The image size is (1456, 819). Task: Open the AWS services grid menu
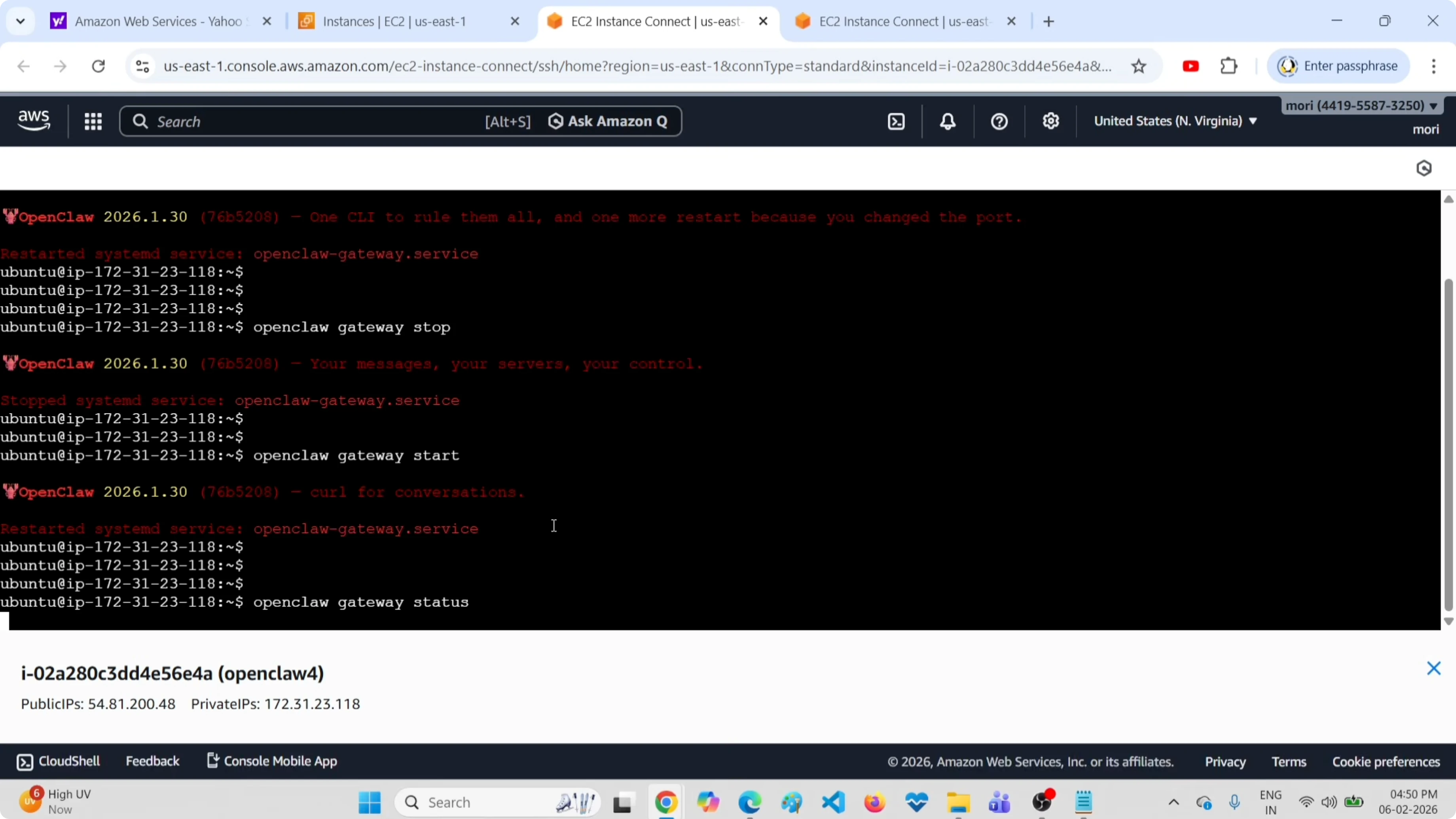93,121
